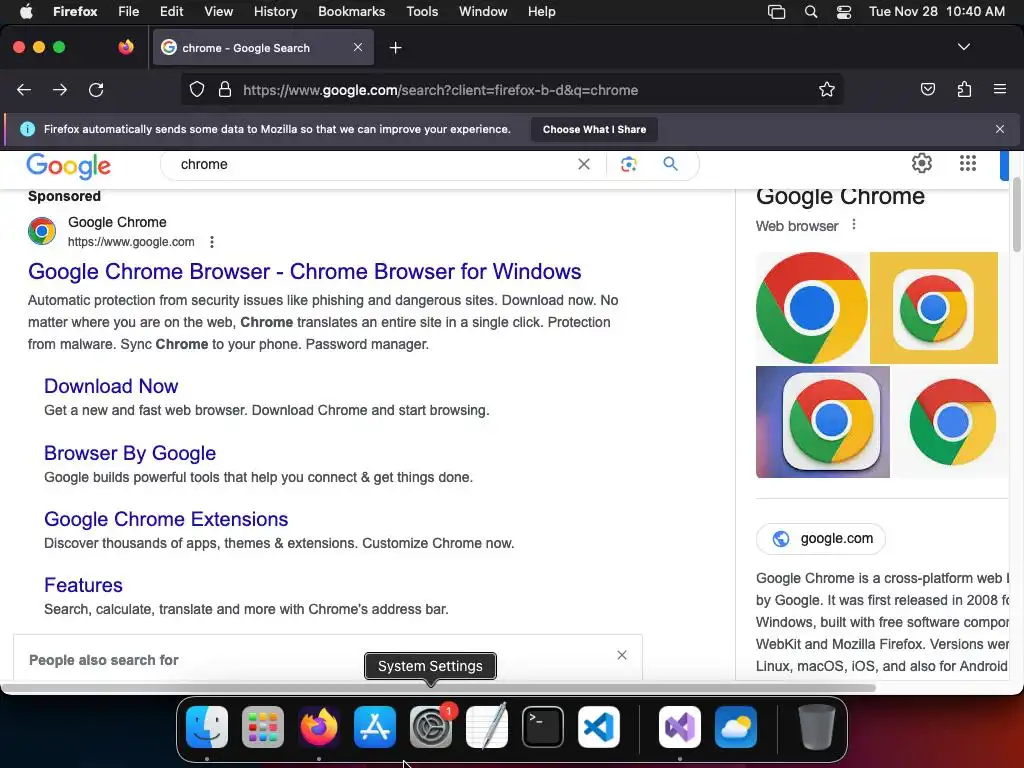Open the Firefox menu bar item
This screenshot has height=768, width=1024.
click(75, 12)
